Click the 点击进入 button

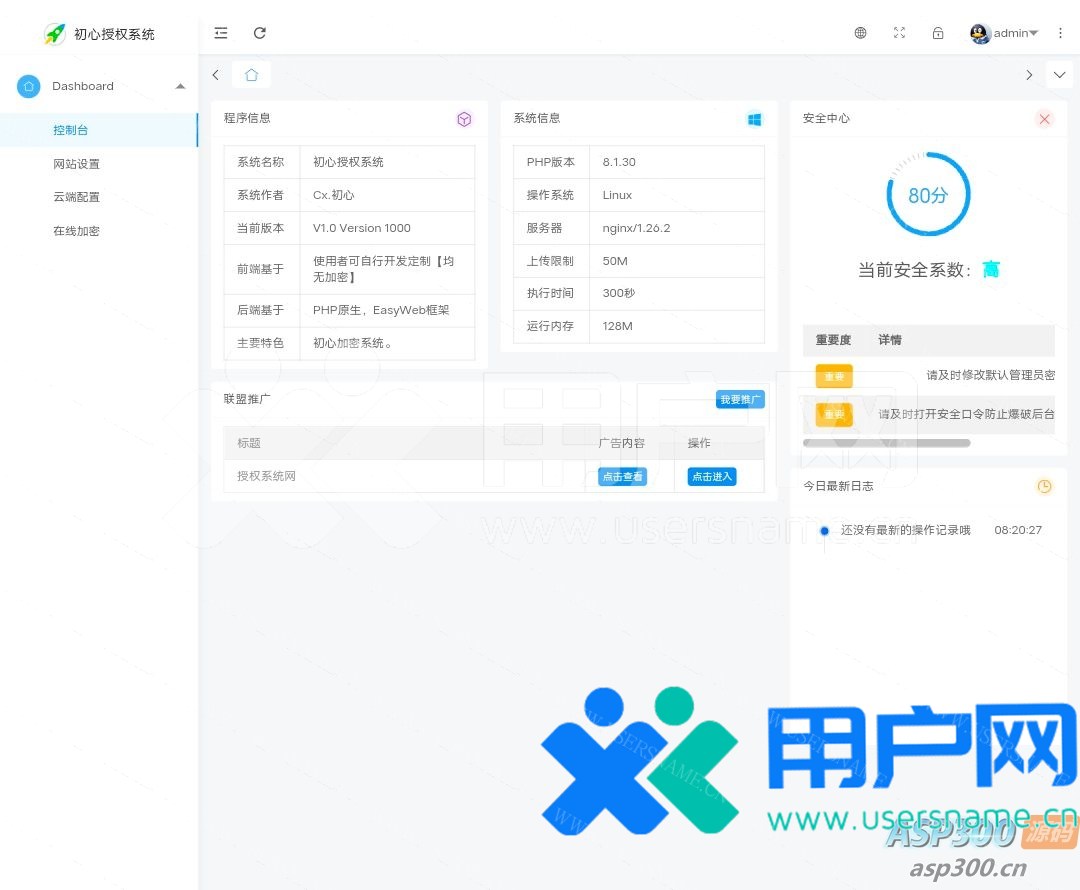(x=712, y=477)
